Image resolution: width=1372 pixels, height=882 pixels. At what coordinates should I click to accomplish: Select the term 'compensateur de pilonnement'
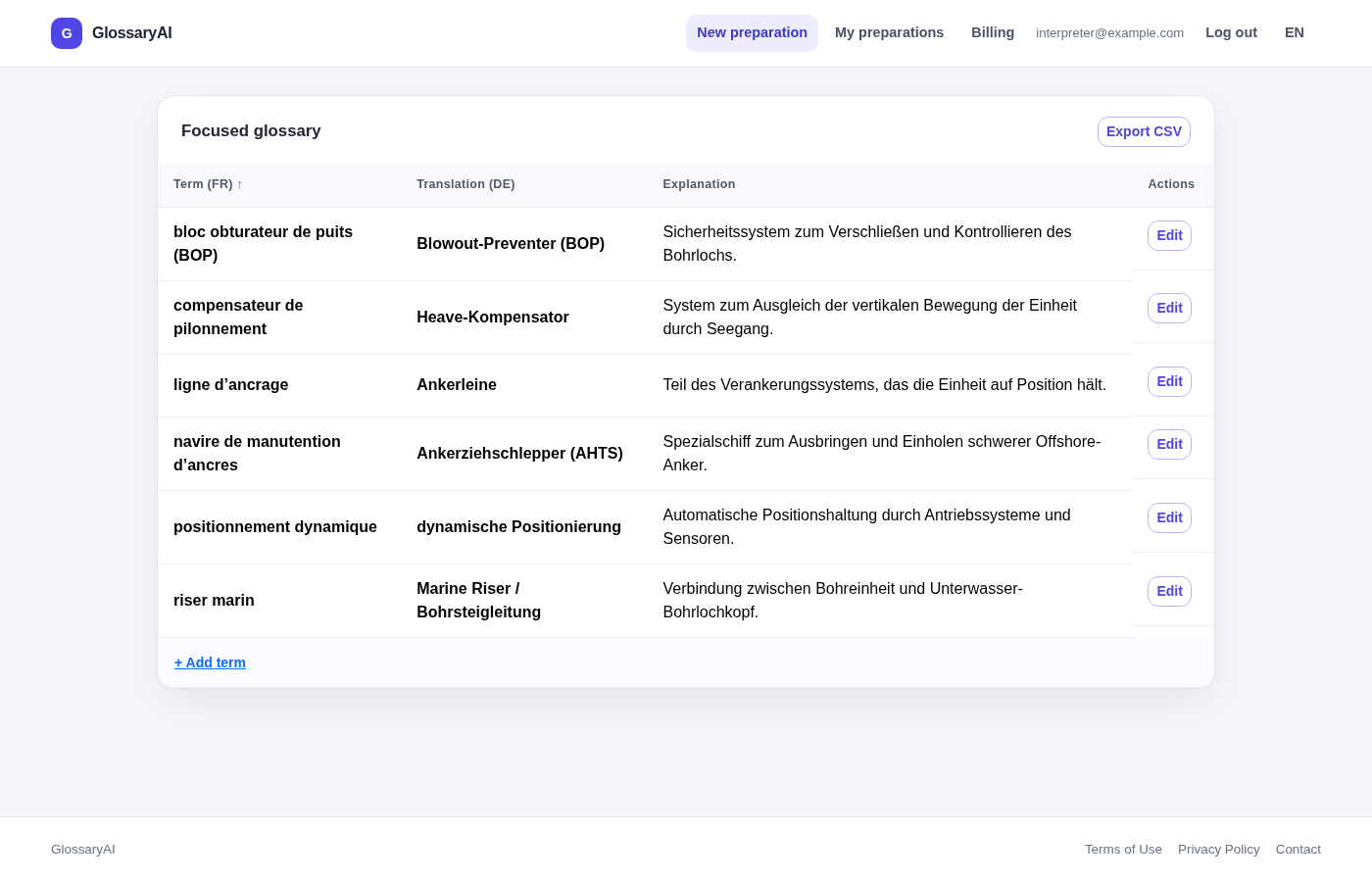(x=238, y=318)
